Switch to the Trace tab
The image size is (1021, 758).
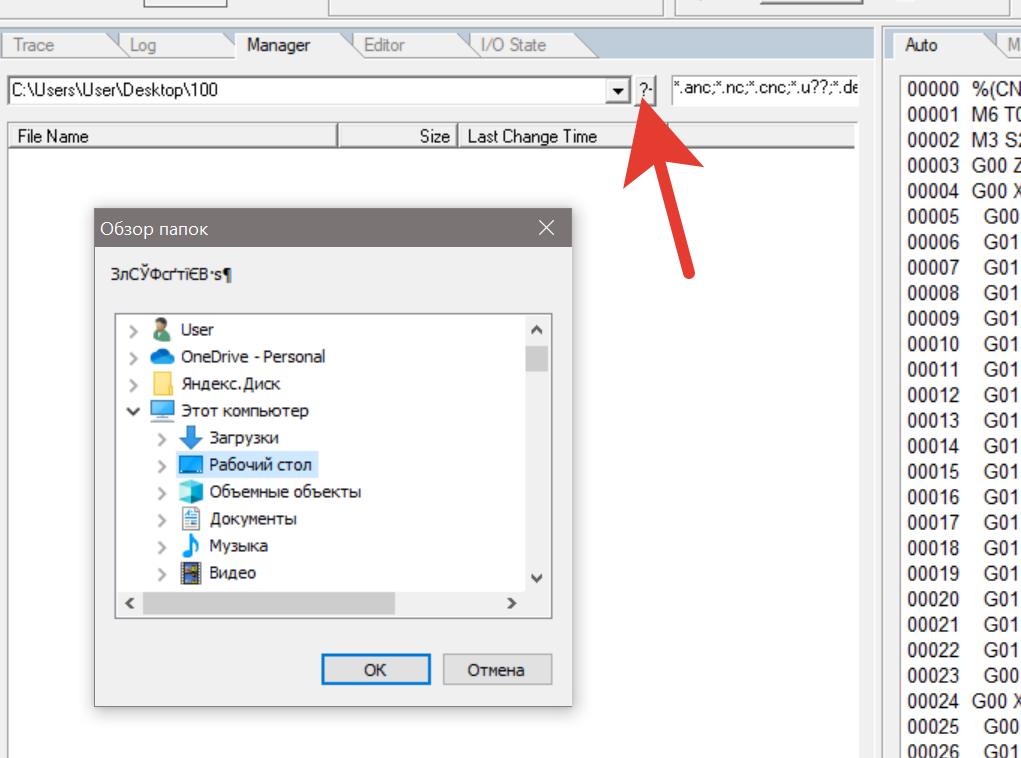point(34,45)
